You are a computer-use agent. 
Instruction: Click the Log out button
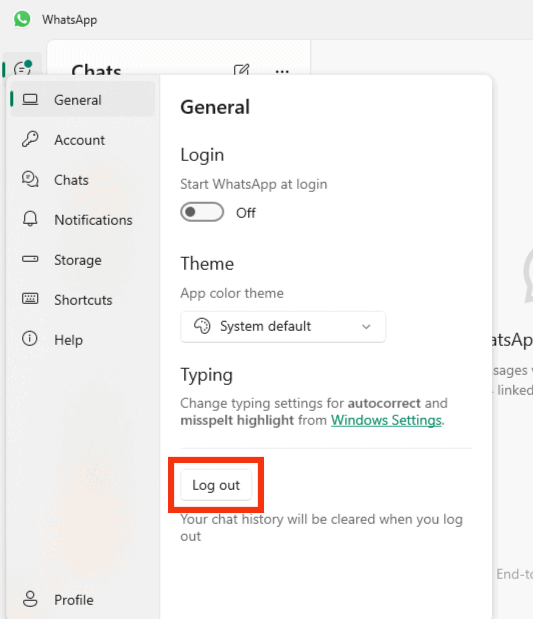pyautogui.click(x=216, y=485)
